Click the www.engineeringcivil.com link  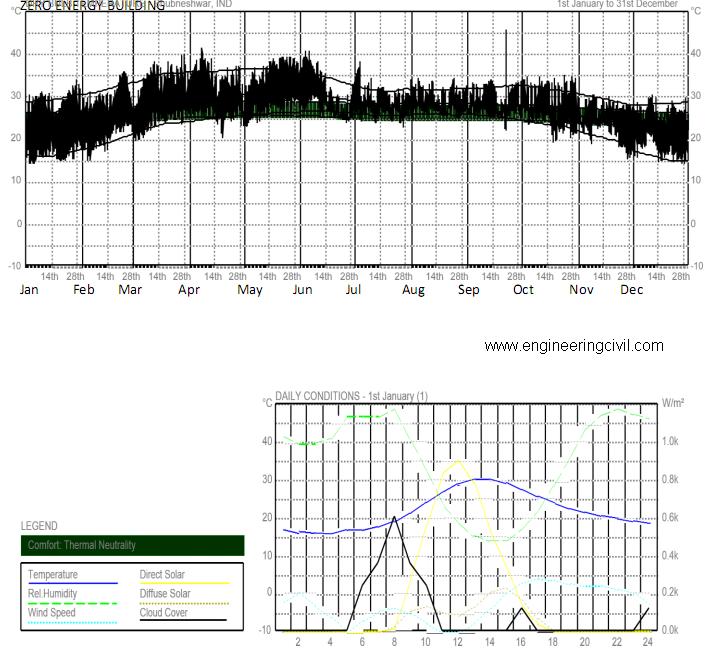pyautogui.click(x=573, y=346)
